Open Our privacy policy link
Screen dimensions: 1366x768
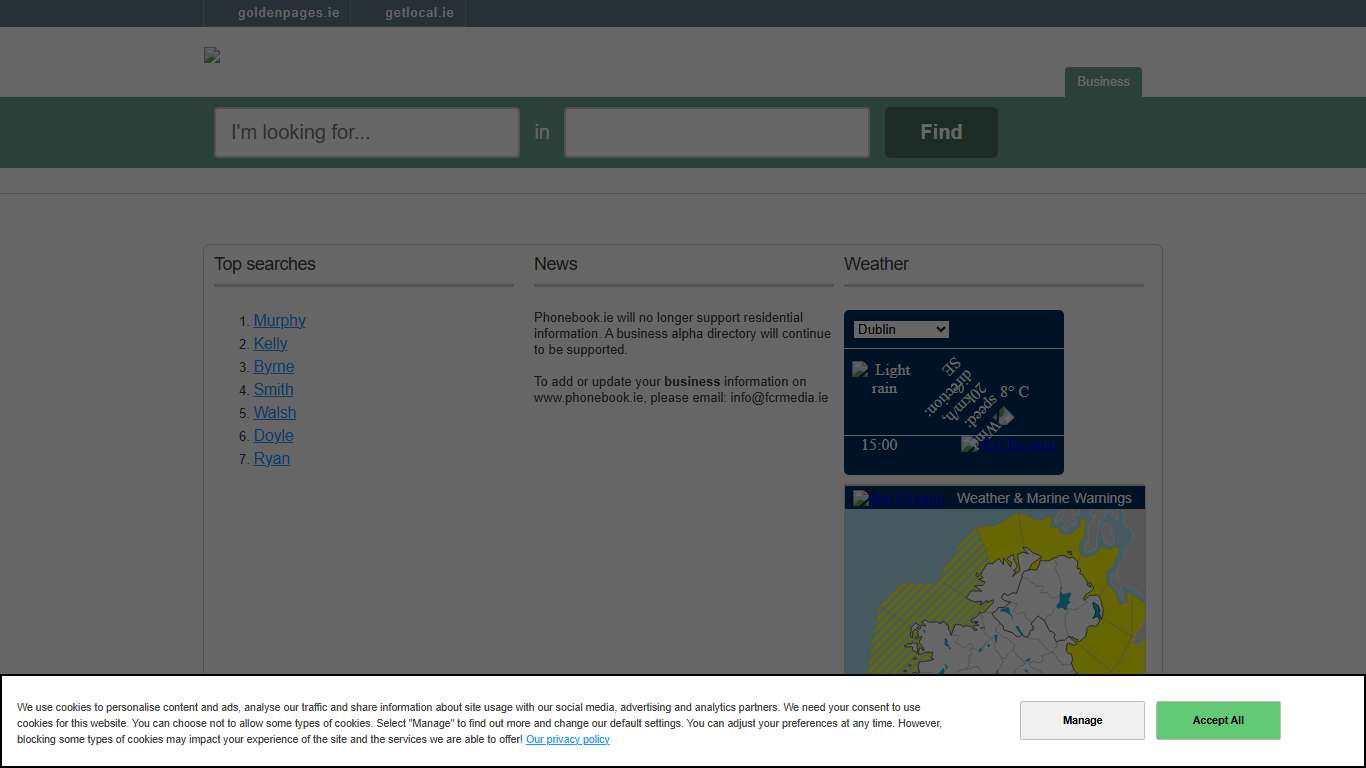pyautogui.click(x=567, y=739)
